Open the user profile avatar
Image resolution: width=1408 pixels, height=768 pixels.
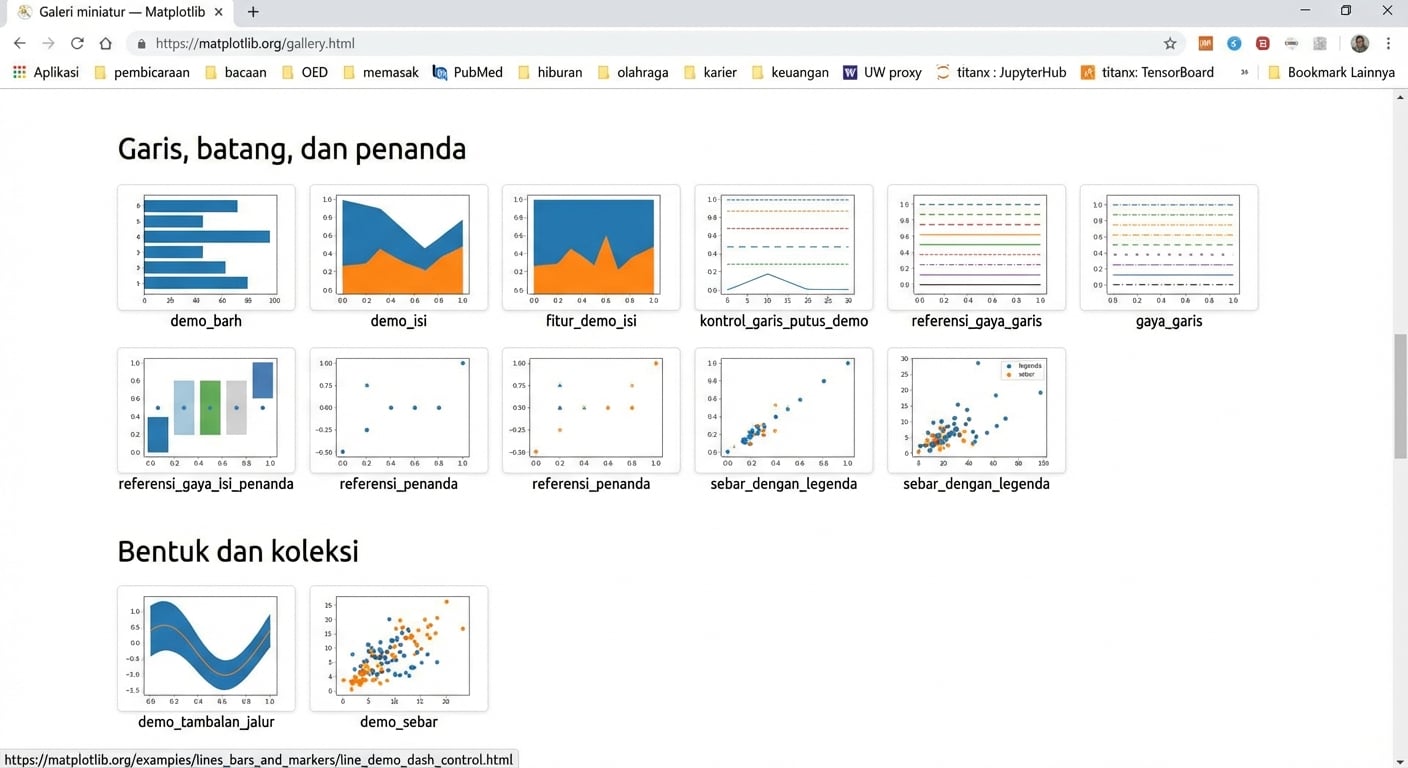[1359, 43]
